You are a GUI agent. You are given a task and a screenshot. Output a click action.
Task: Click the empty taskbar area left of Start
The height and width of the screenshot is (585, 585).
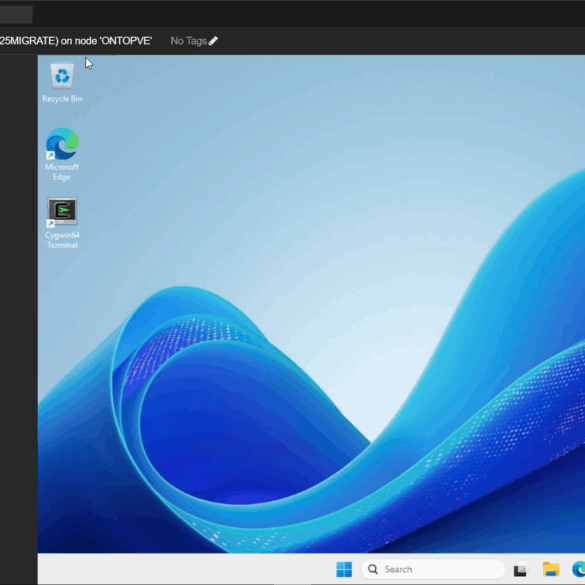point(187,569)
